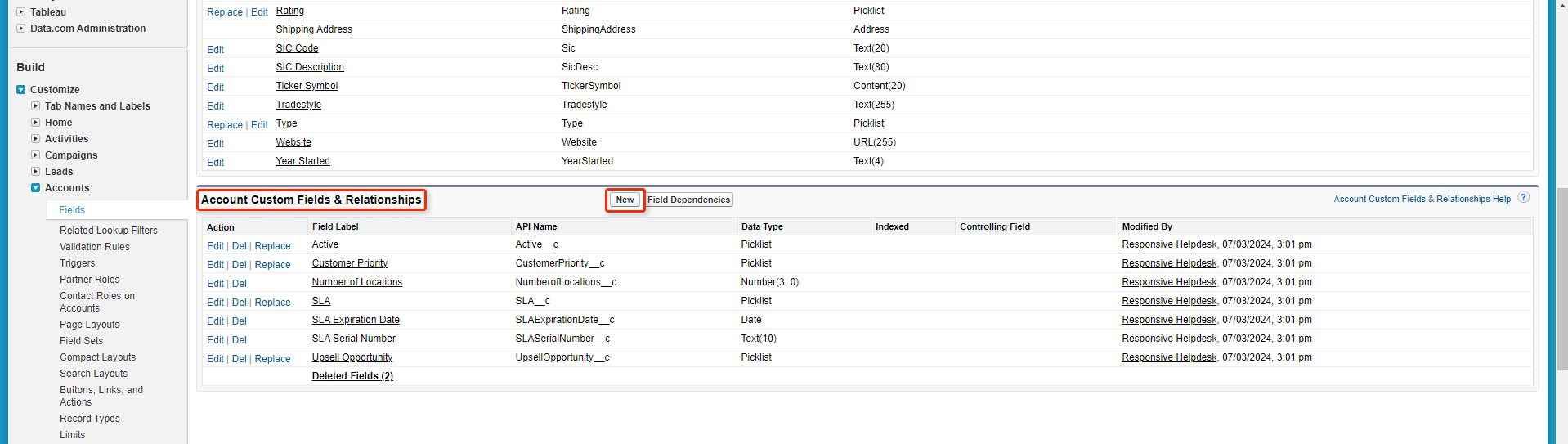Screen dimensions: 1568x444
Task: Collapse the Customize section
Action: (x=21, y=90)
